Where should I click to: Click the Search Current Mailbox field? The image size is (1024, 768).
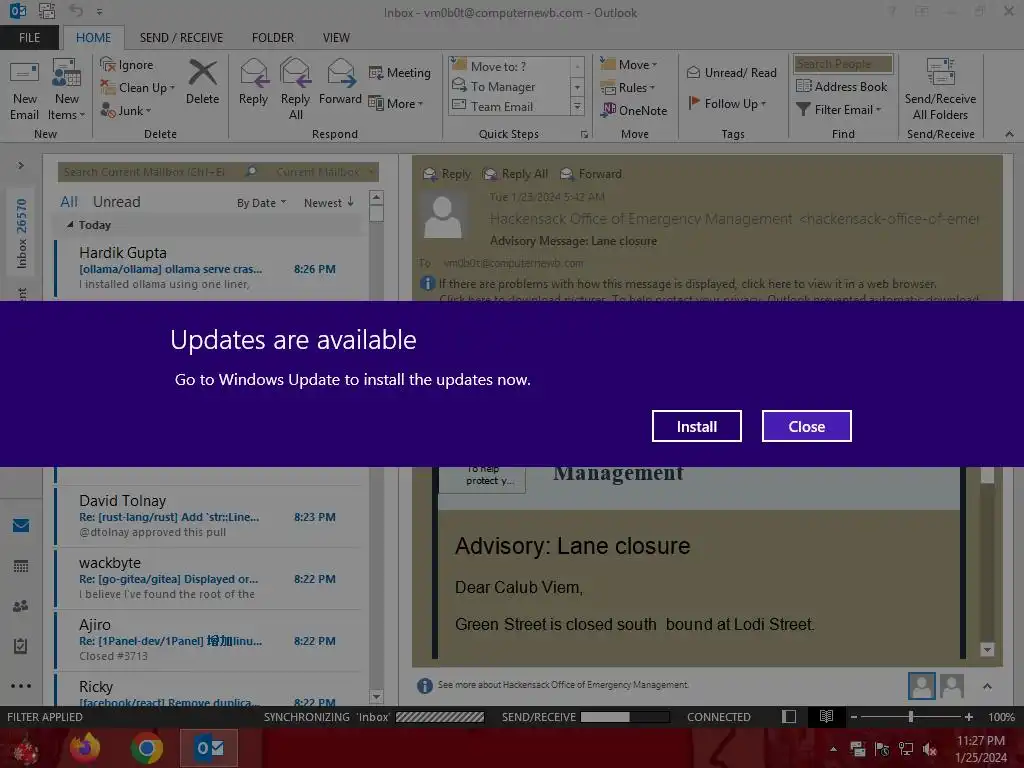[x=150, y=172]
